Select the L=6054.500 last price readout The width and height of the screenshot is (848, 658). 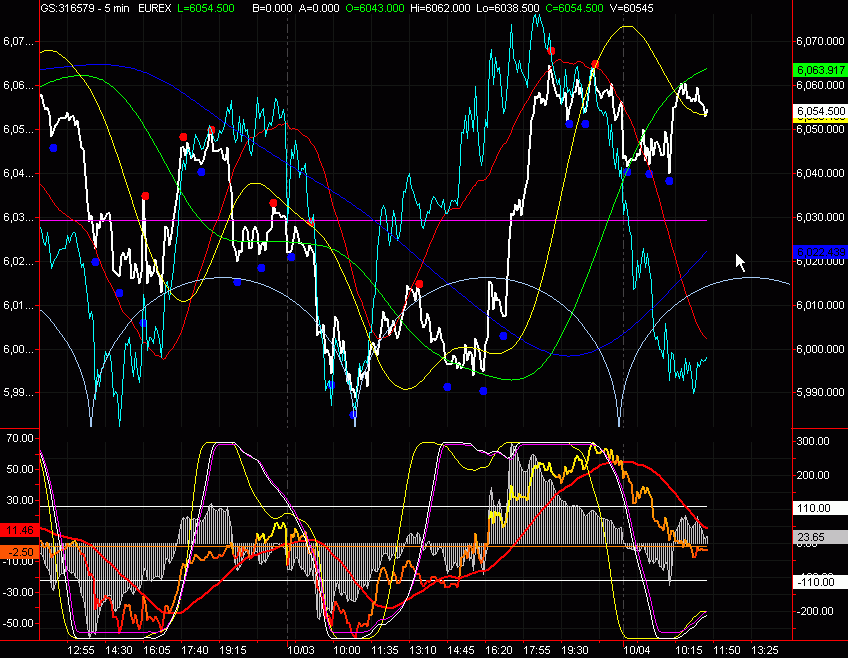(206, 8)
